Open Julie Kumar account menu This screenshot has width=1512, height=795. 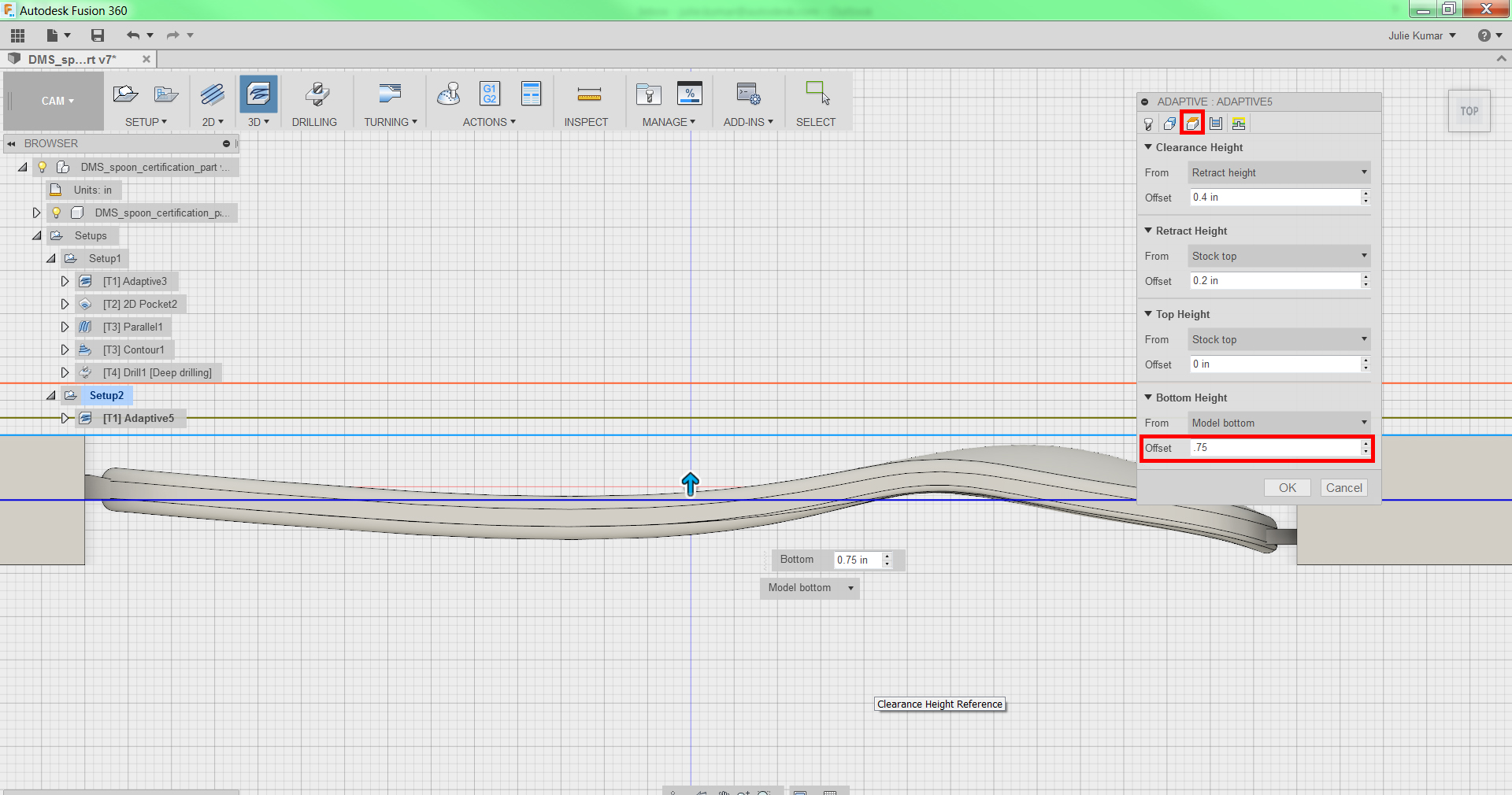(1421, 35)
